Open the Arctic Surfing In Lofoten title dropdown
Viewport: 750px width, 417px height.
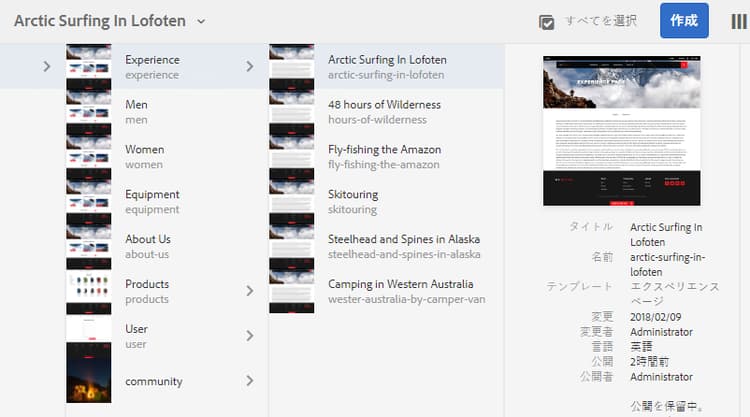coord(201,21)
